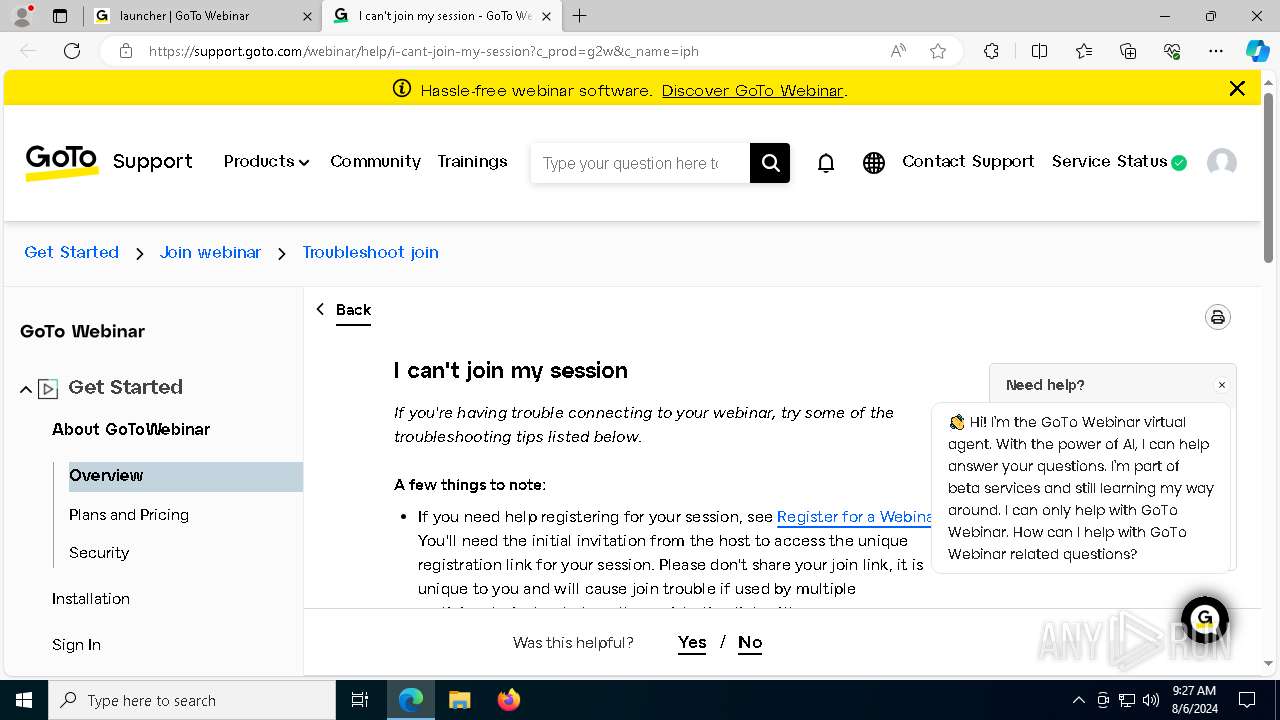Click the page vertical scrollbar

tap(1268, 177)
